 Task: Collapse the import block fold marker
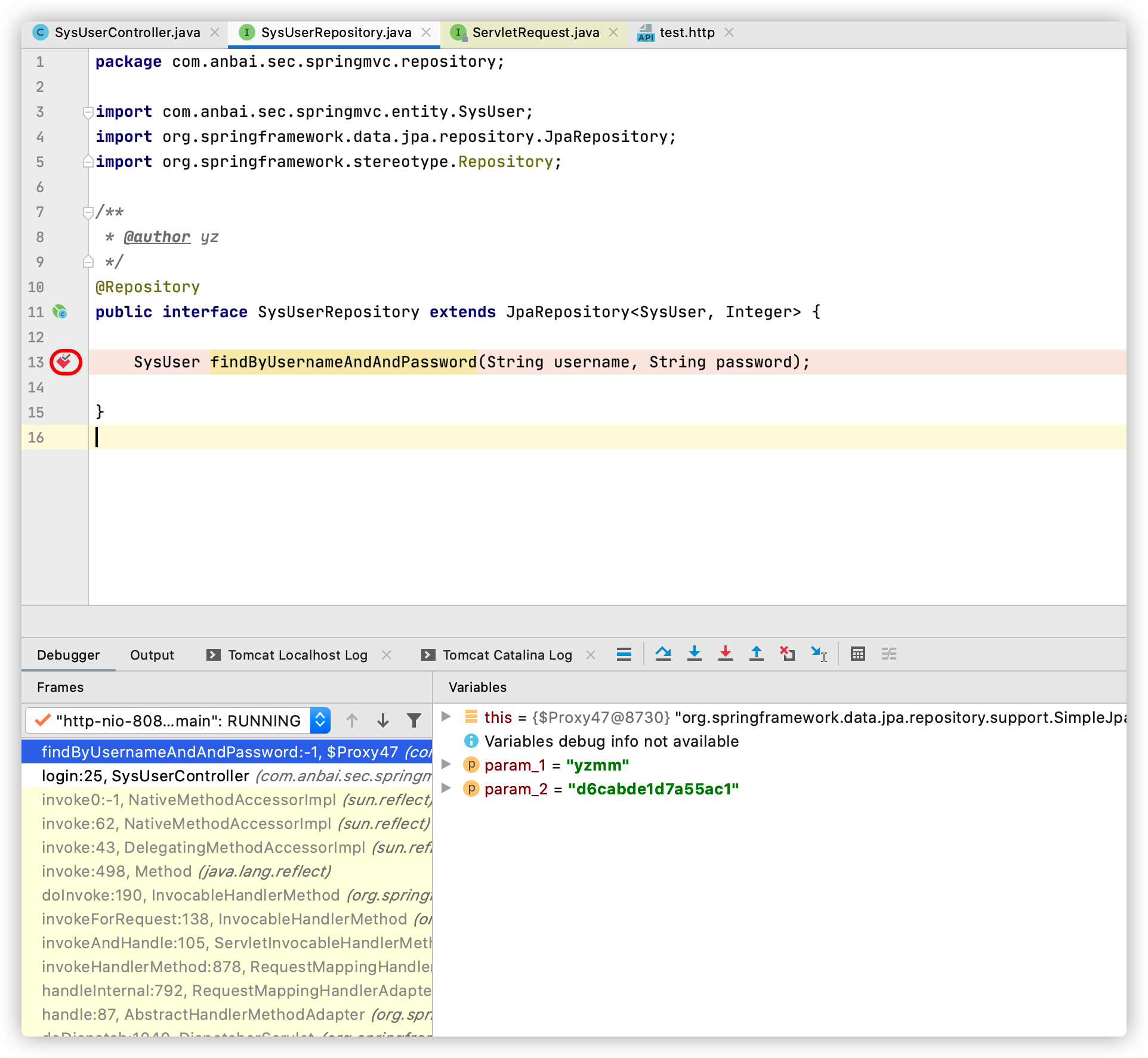click(88, 112)
